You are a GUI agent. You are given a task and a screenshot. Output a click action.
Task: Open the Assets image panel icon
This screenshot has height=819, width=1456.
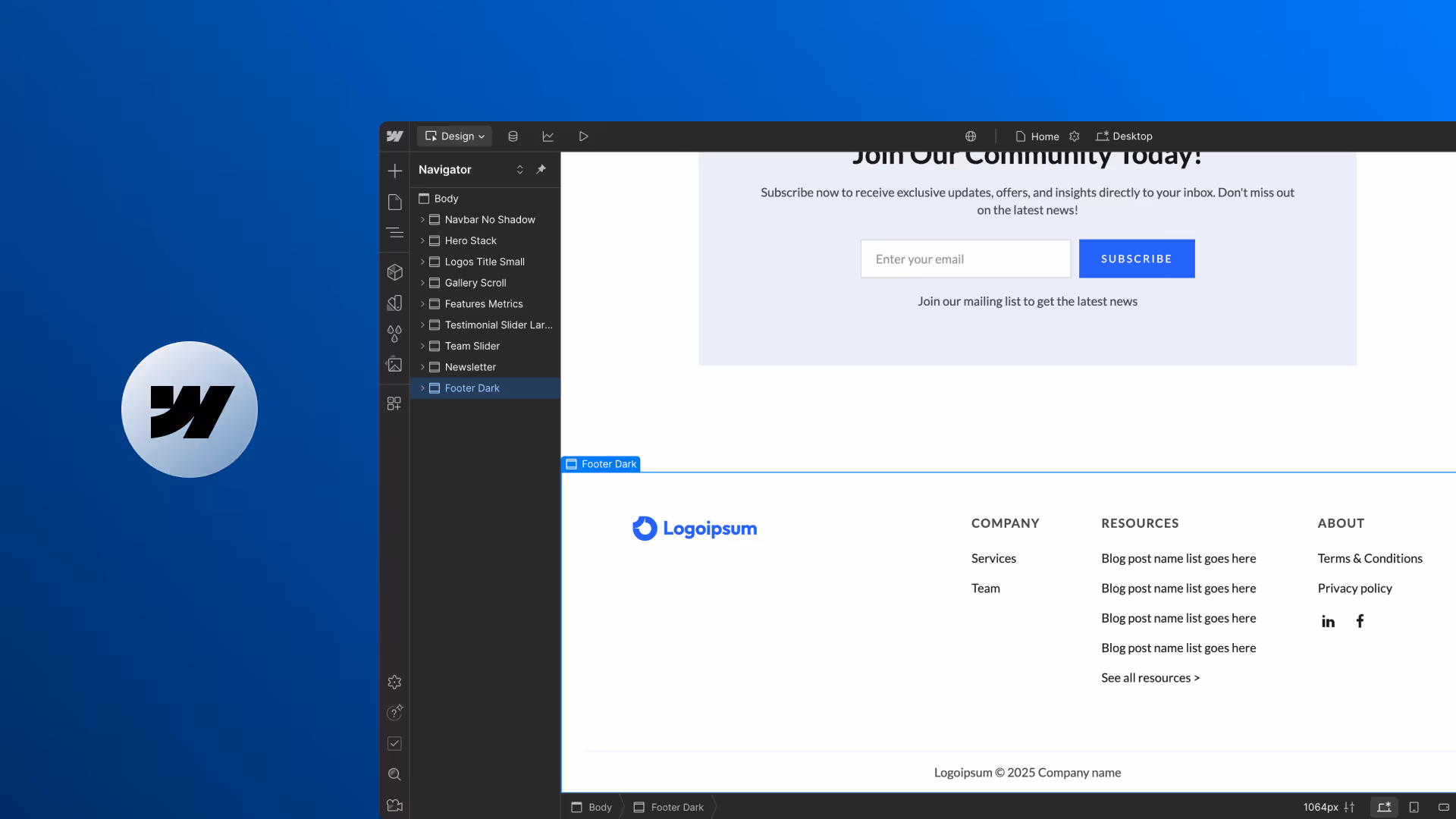[394, 365]
